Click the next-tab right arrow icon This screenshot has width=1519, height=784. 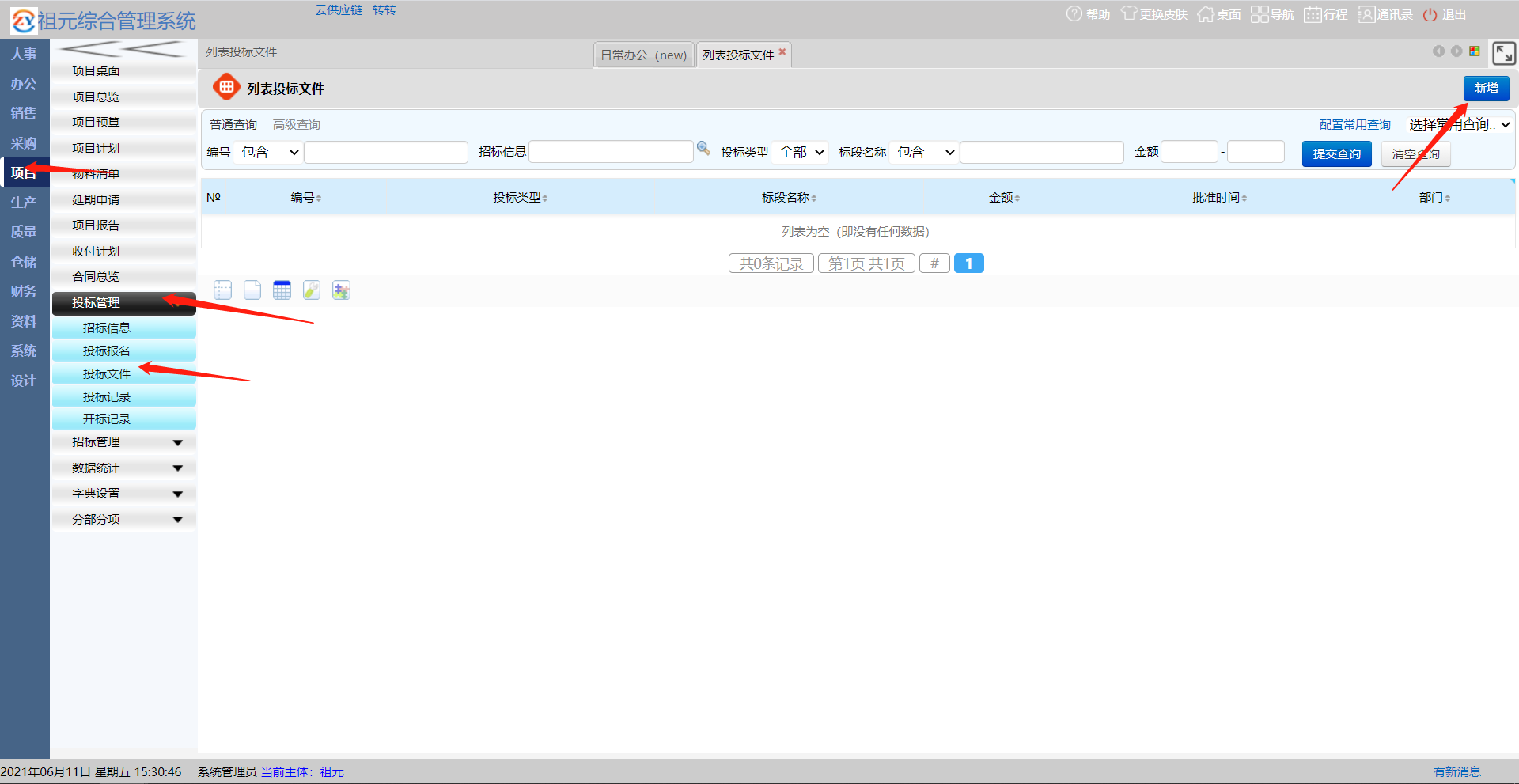coord(1456,51)
